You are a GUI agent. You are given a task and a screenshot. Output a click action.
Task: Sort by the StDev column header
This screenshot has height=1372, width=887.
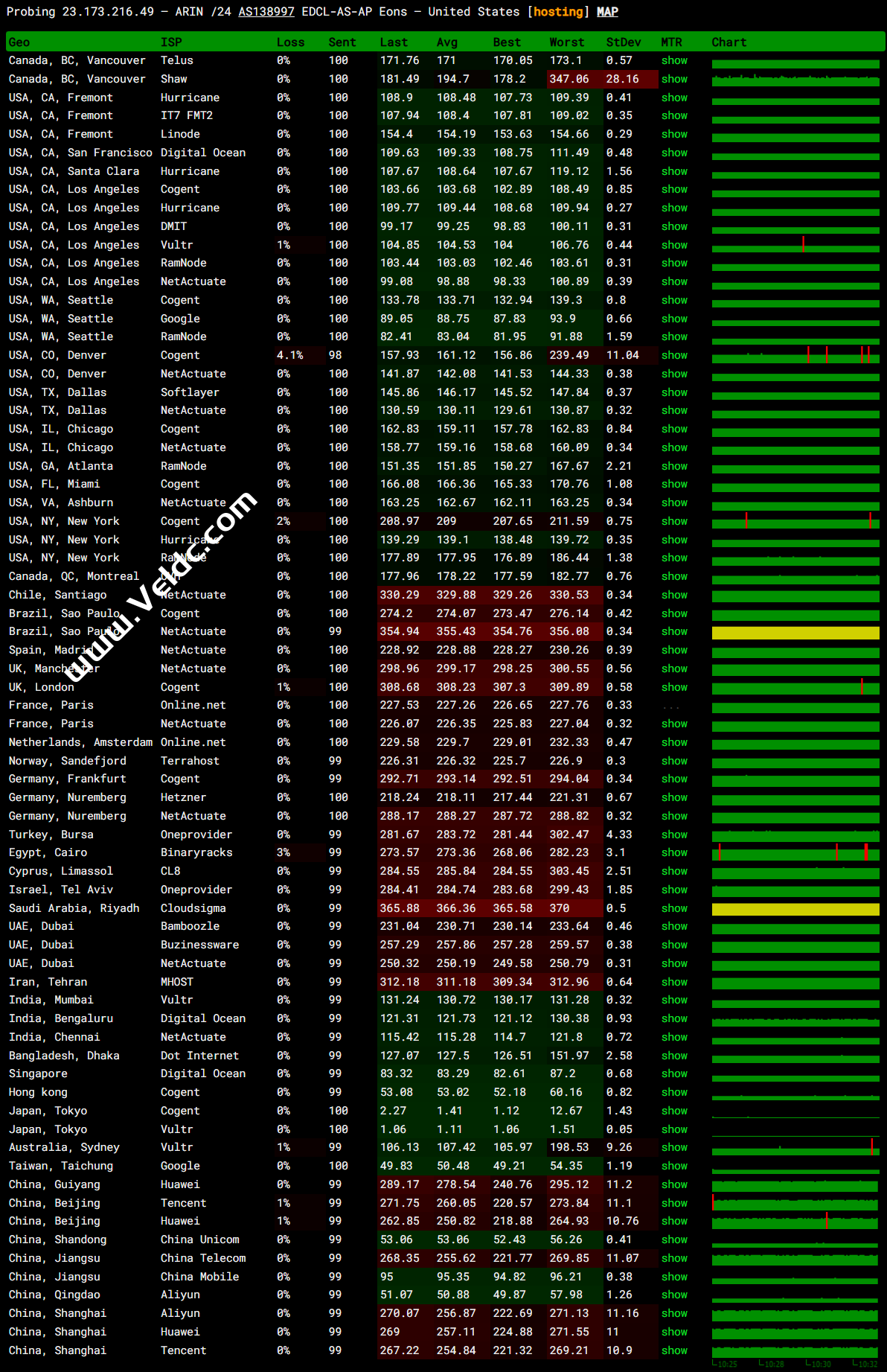click(623, 42)
